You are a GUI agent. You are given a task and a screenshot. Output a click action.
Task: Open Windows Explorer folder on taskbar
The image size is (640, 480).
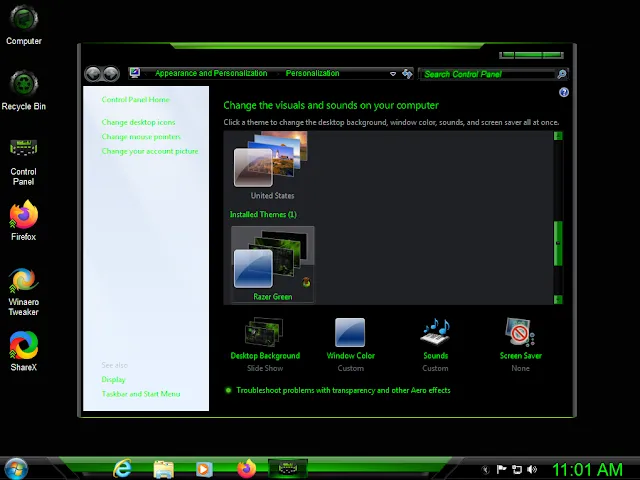point(163,469)
